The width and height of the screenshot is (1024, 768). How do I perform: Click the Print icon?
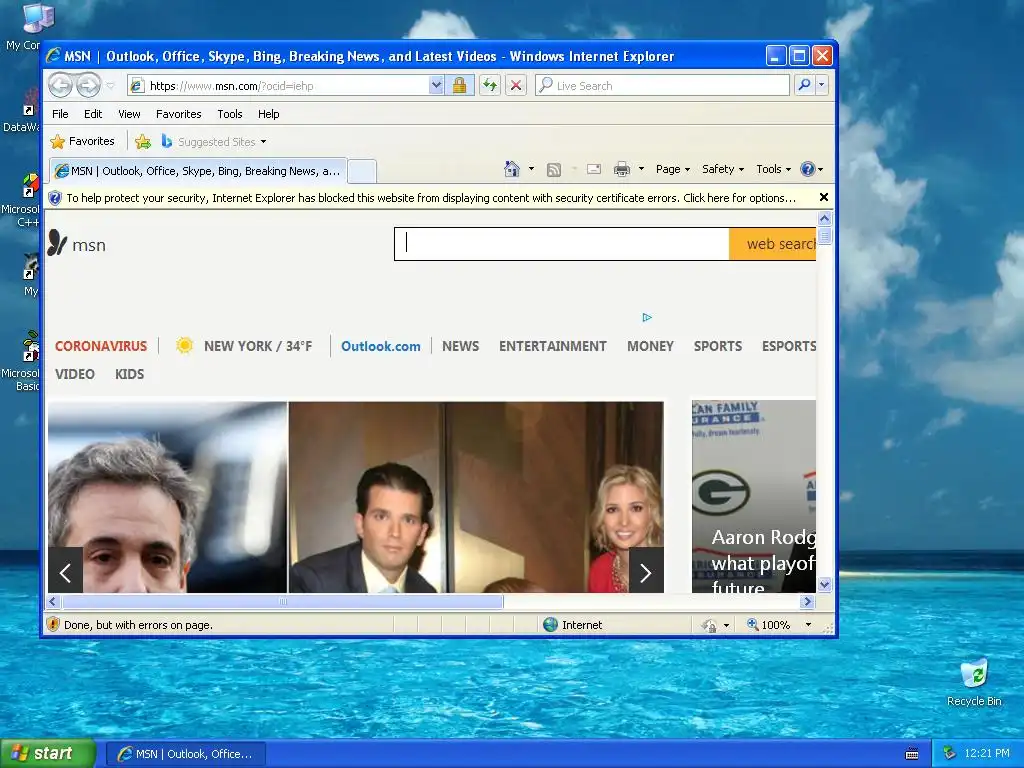tap(622, 169)
